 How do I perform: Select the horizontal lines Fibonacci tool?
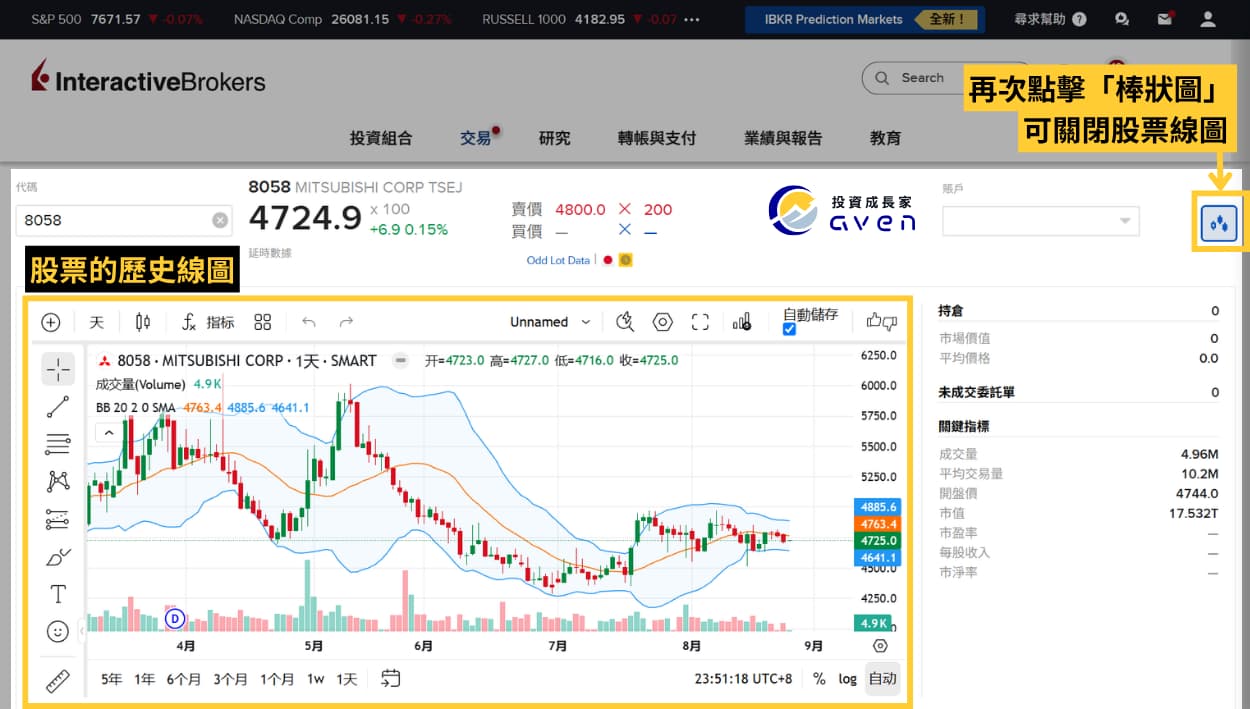(x=58, y=444)
